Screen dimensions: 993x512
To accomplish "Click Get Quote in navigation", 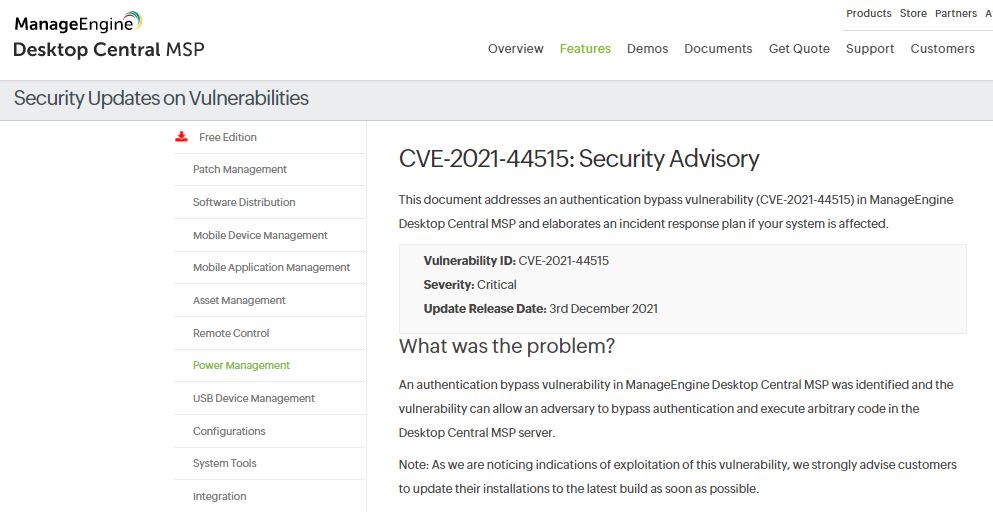I will click(799, 49).
